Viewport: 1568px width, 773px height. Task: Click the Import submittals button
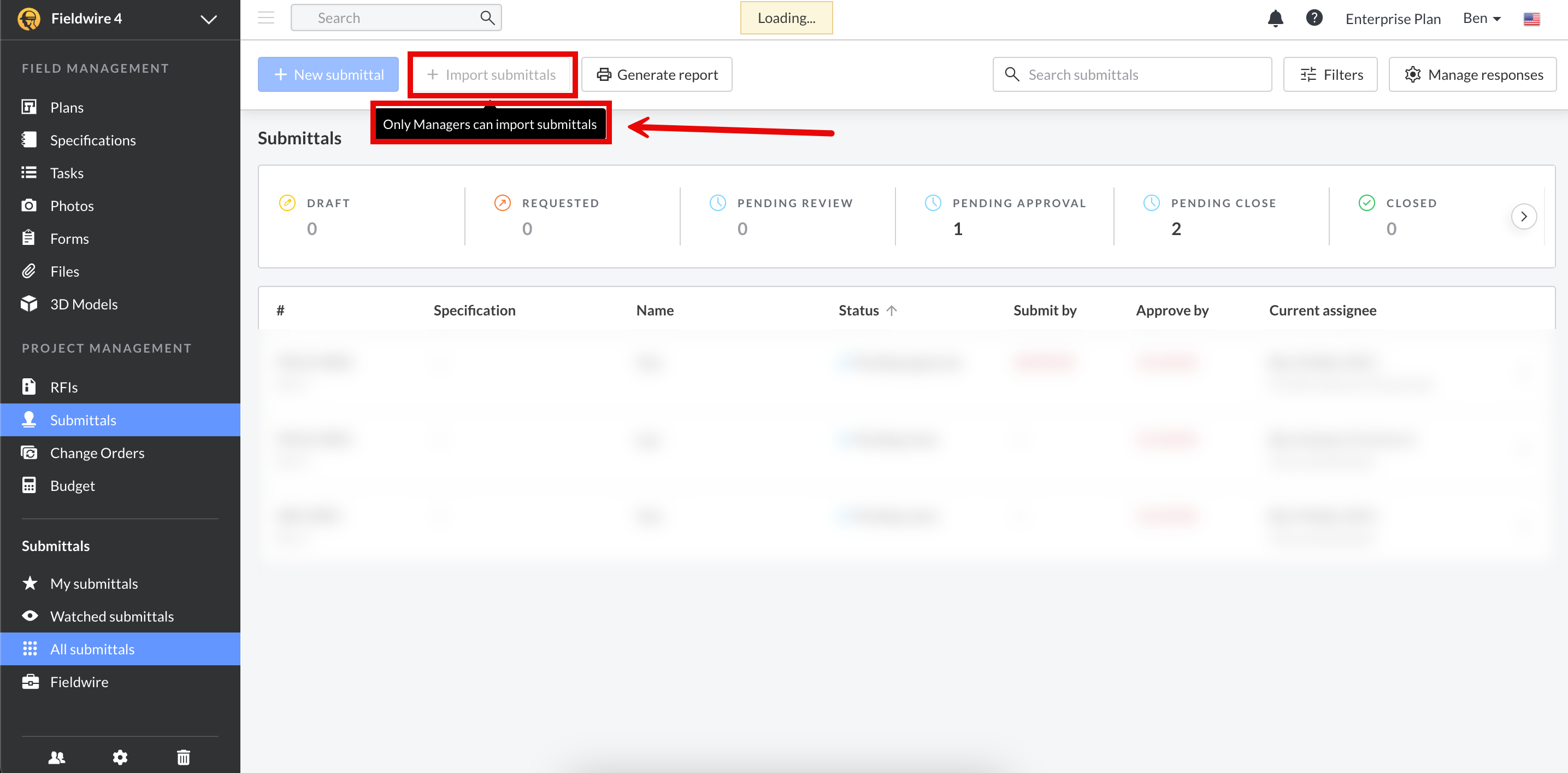pos(491,74)
